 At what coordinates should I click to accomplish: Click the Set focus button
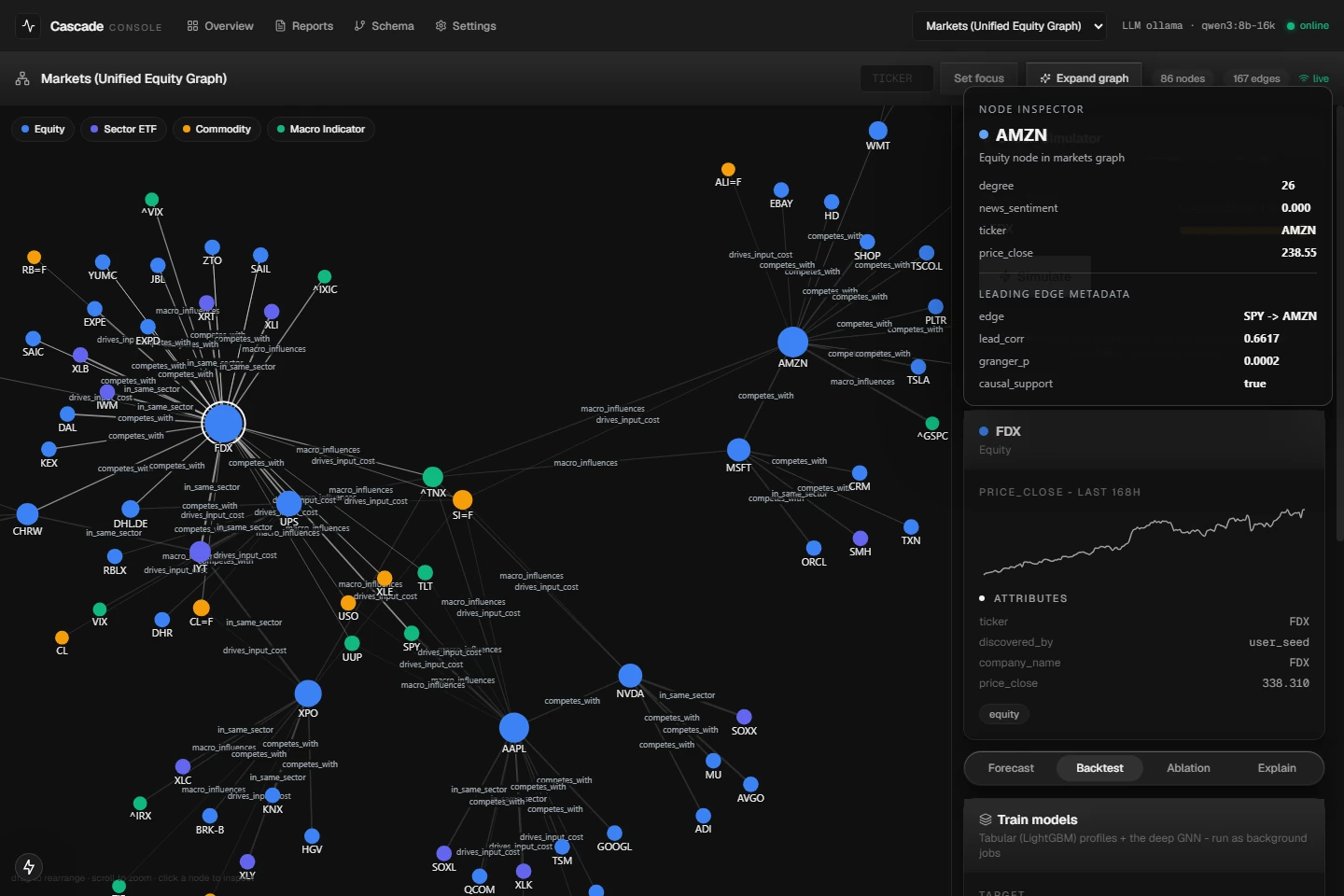click(979, 78)
